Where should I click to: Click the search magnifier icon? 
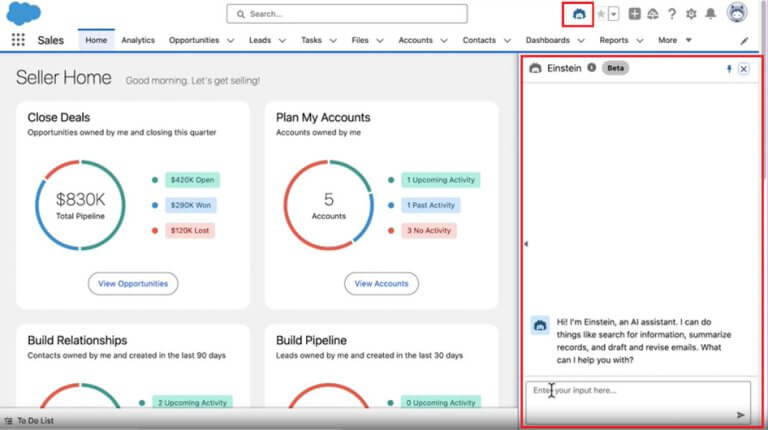pyautogui.click(x=240, y=14)
